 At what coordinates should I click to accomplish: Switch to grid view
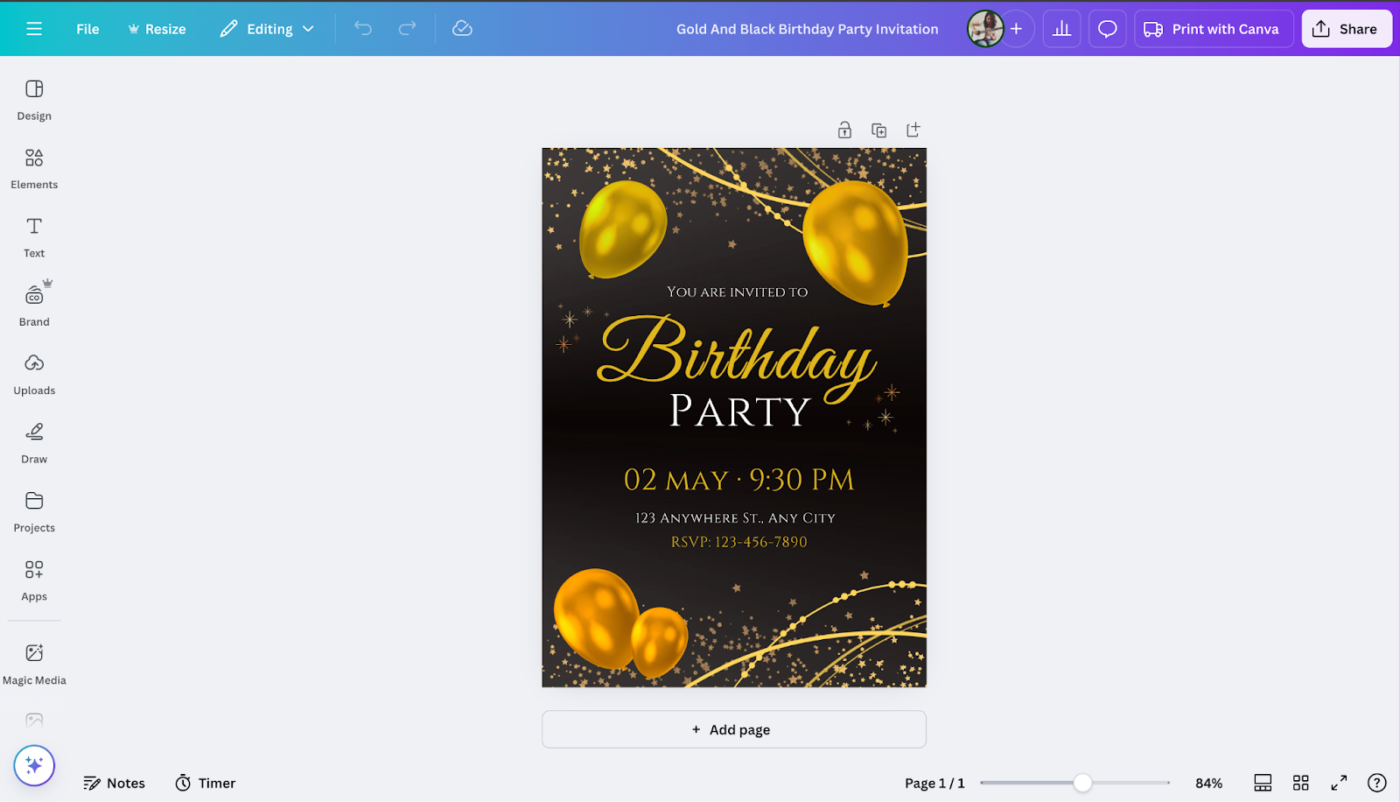[x=1301, y=783]
